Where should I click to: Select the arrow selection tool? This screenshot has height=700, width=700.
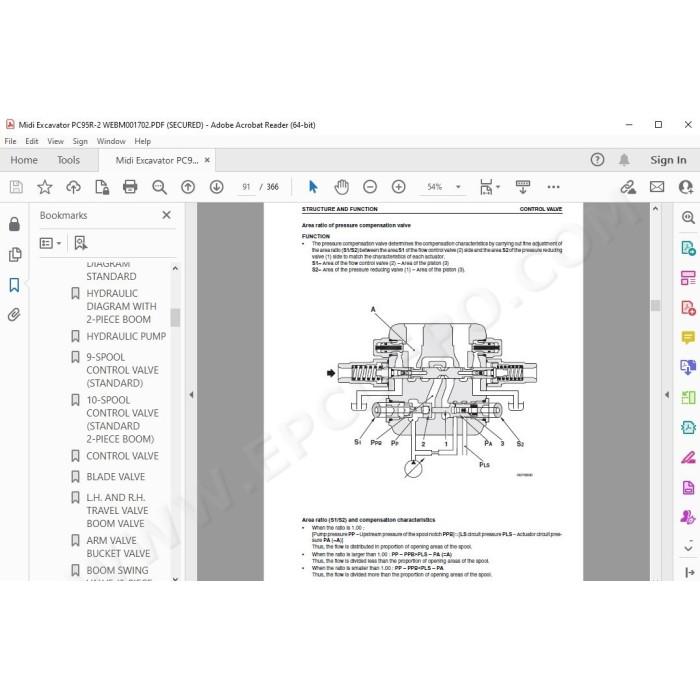313,187
